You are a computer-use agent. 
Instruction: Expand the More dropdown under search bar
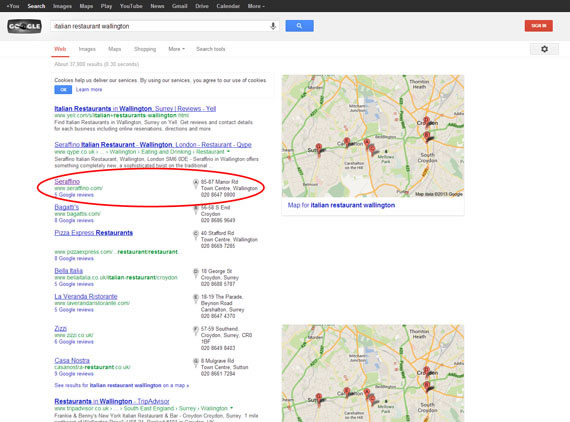[x=176, y=49]
